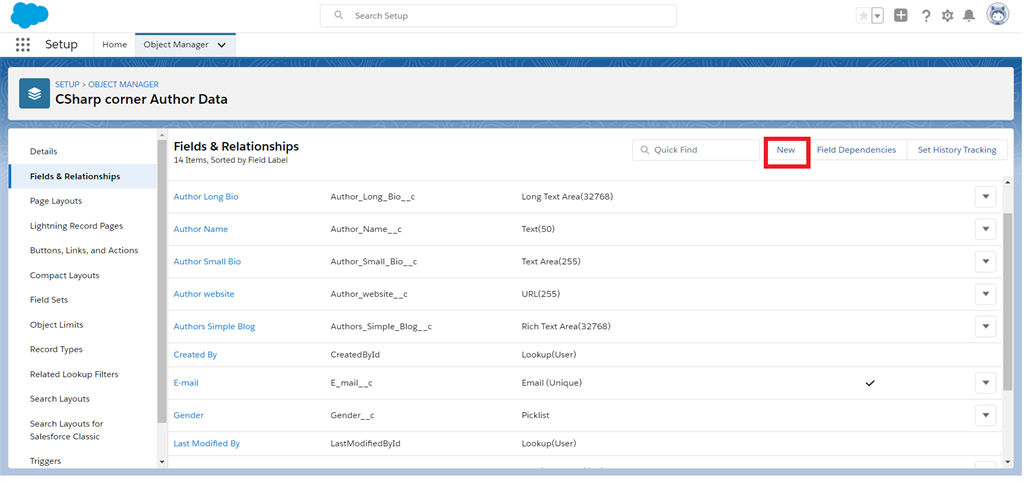Click the Rich Text Area(32768) text
The height and width of the screenshot is (483, 1024).
coord(566,326)
